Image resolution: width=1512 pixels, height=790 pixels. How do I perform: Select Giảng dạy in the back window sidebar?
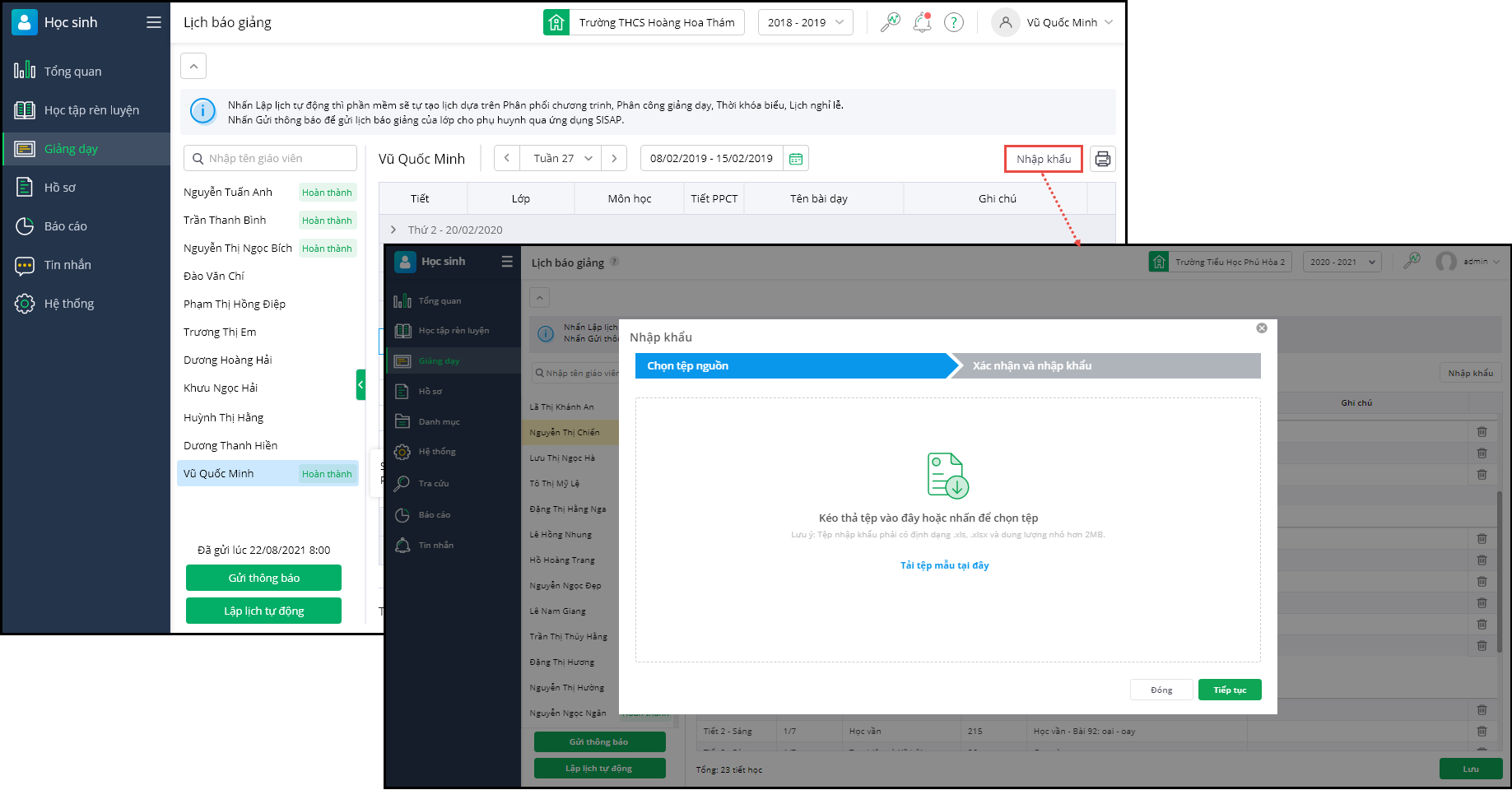86,149
